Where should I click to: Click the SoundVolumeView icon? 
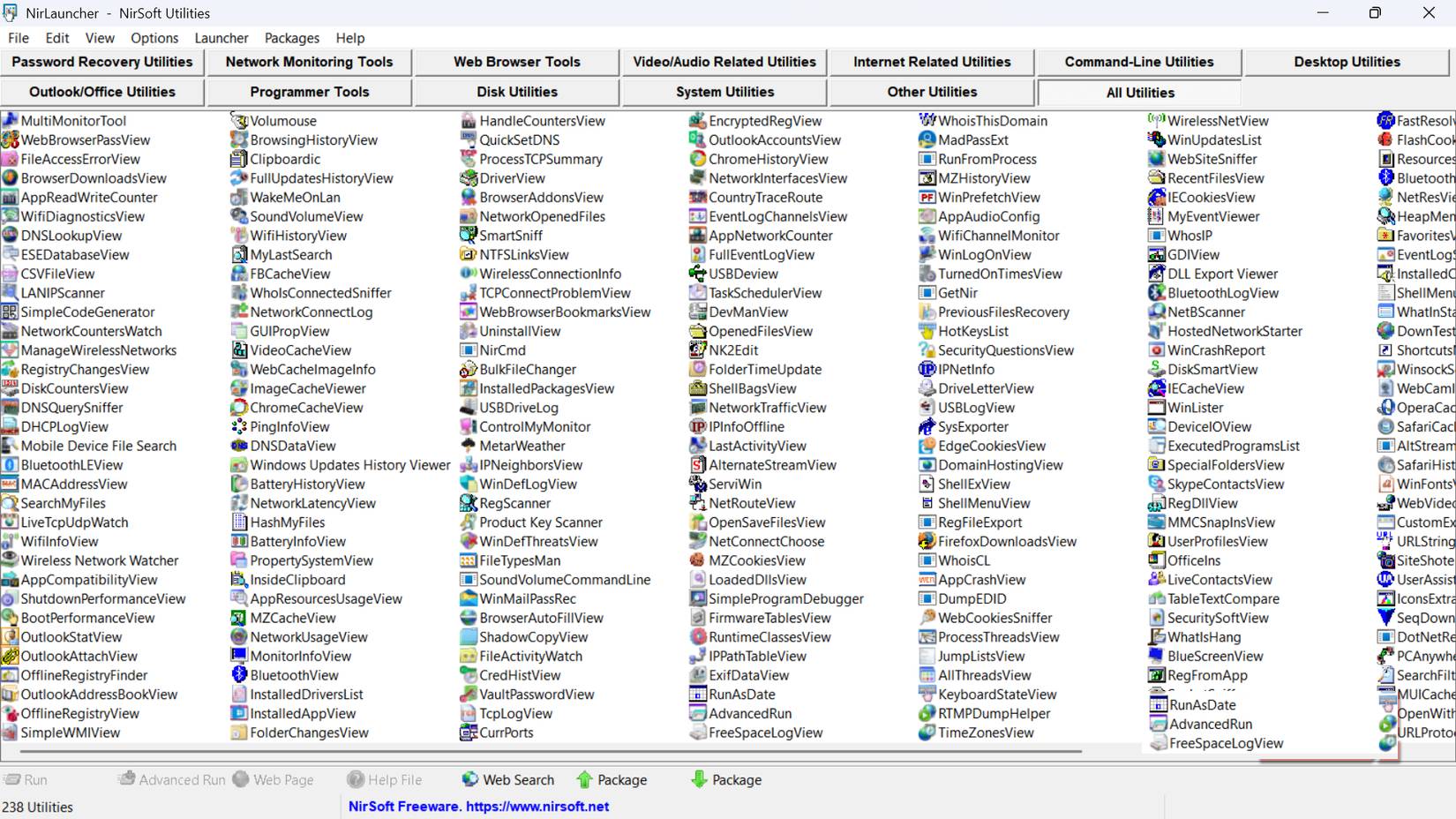[x=238, y=216]
